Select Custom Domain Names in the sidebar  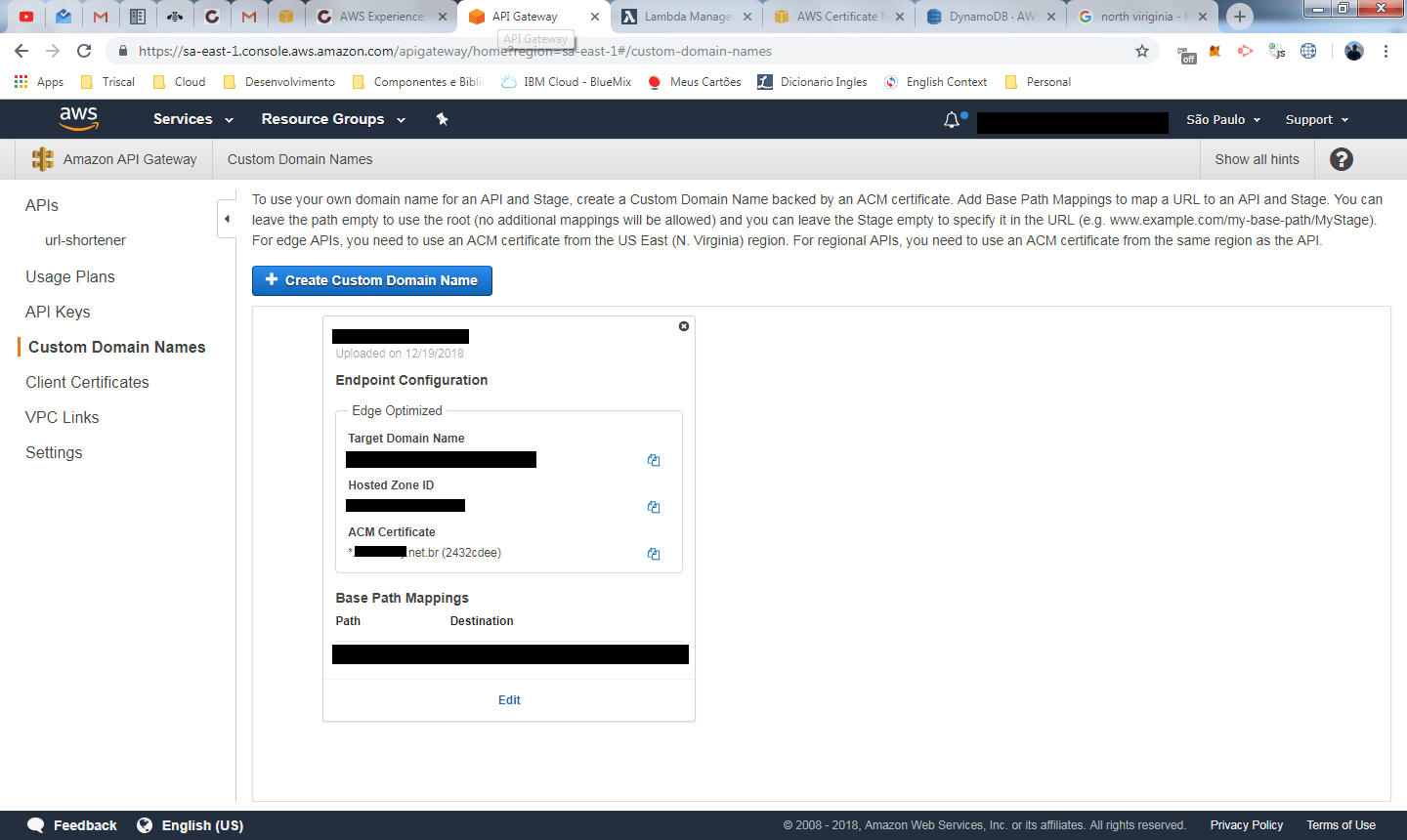pyautogui.click(x=116, y=347)
